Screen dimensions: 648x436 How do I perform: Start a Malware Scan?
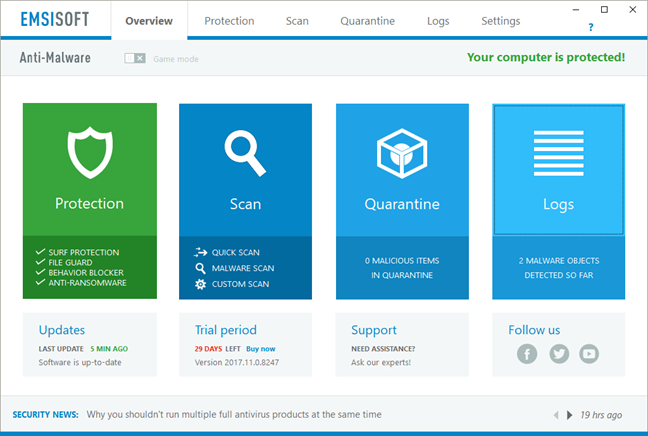point(243,268)
